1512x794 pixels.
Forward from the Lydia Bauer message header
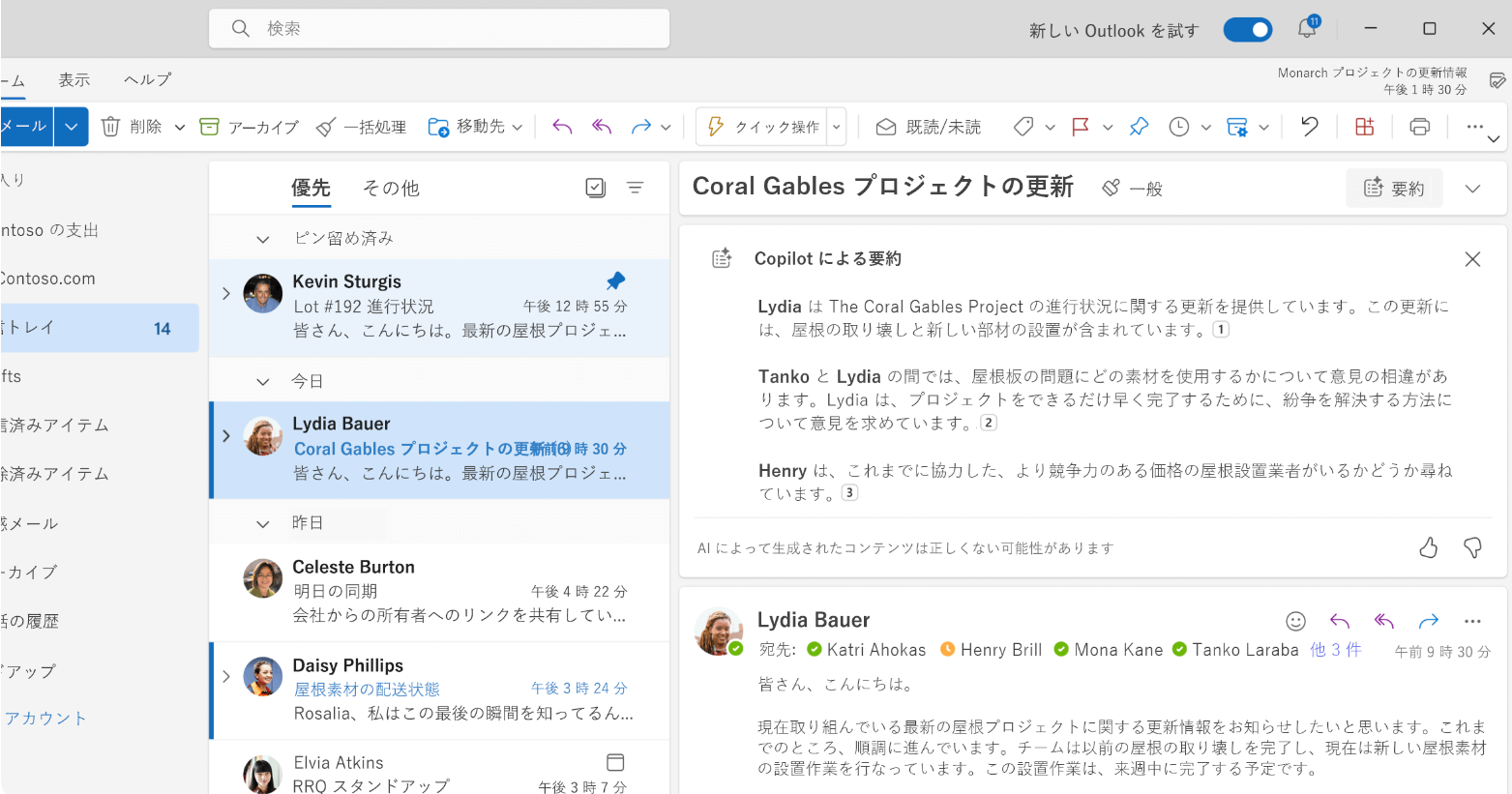tap(1429, 621)
